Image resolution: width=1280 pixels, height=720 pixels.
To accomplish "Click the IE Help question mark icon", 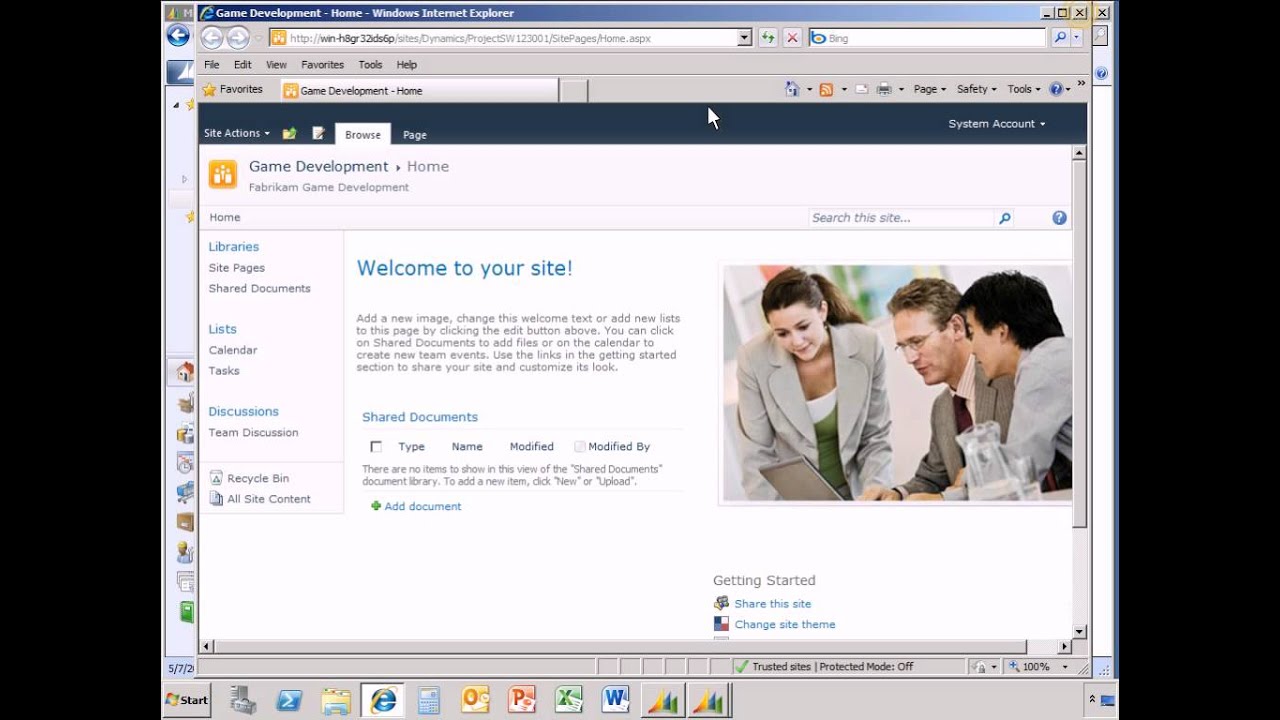I will (x=1056, y=89).
